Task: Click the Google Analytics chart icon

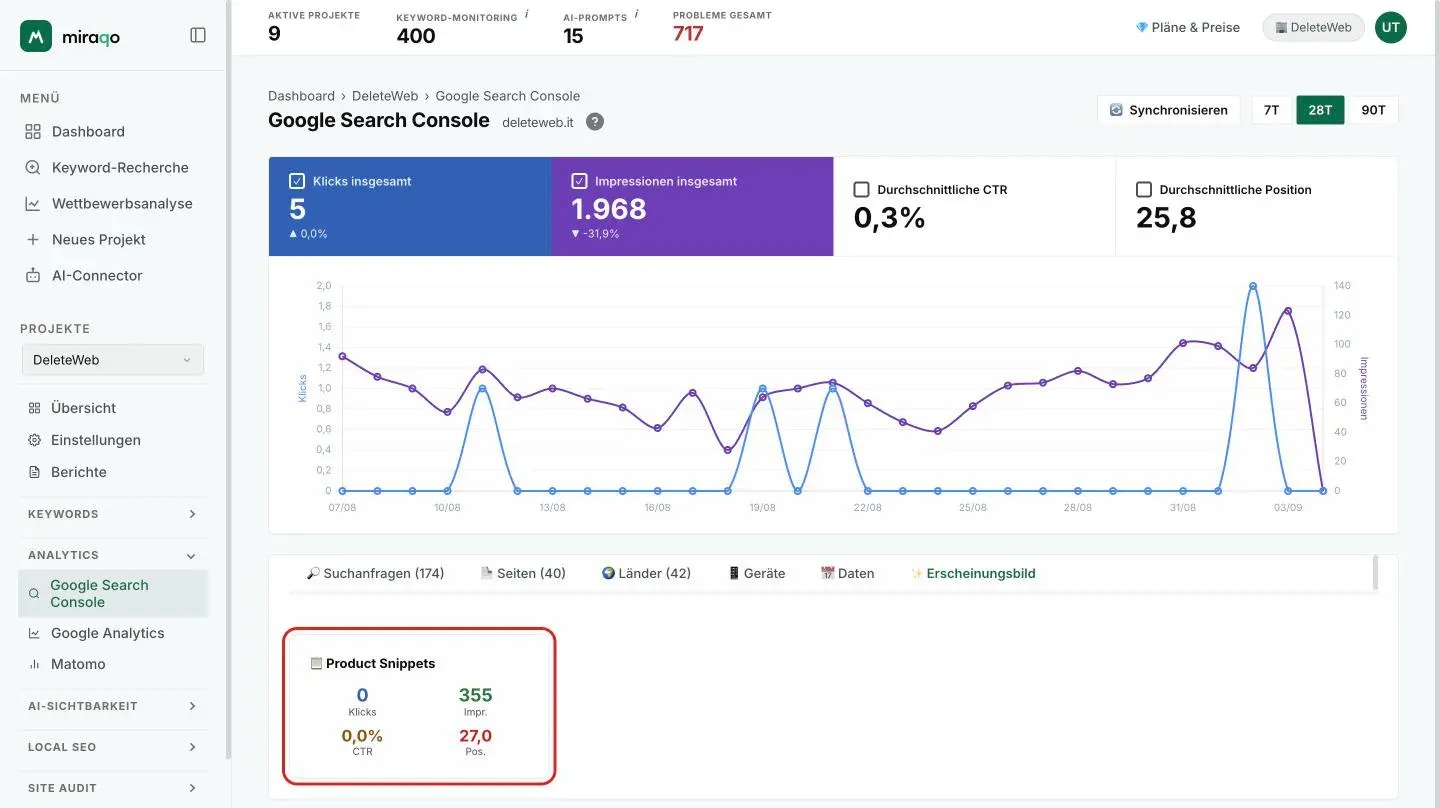Action: click(x=34, y=633)
